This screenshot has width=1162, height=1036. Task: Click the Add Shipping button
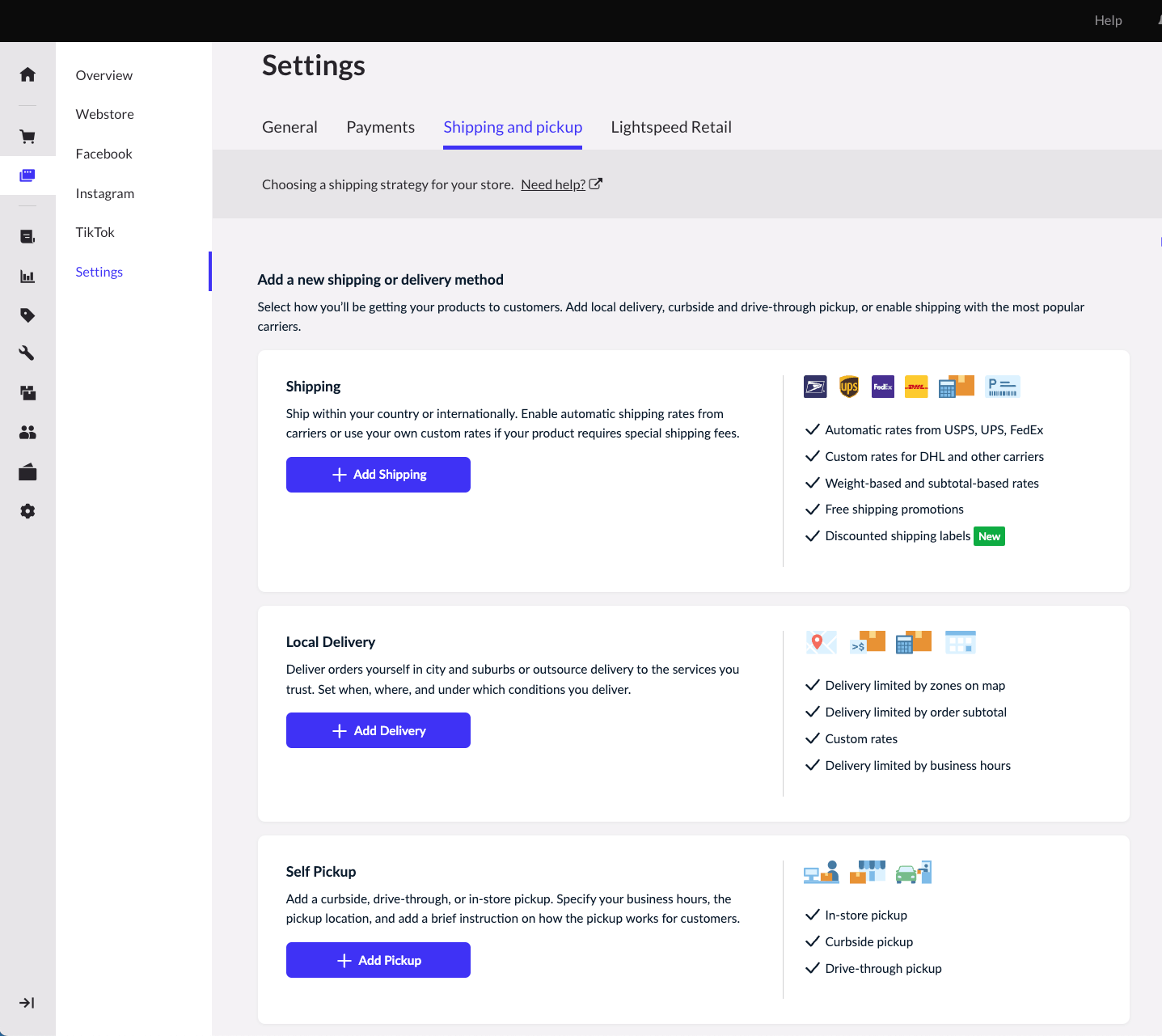[378, 475]
